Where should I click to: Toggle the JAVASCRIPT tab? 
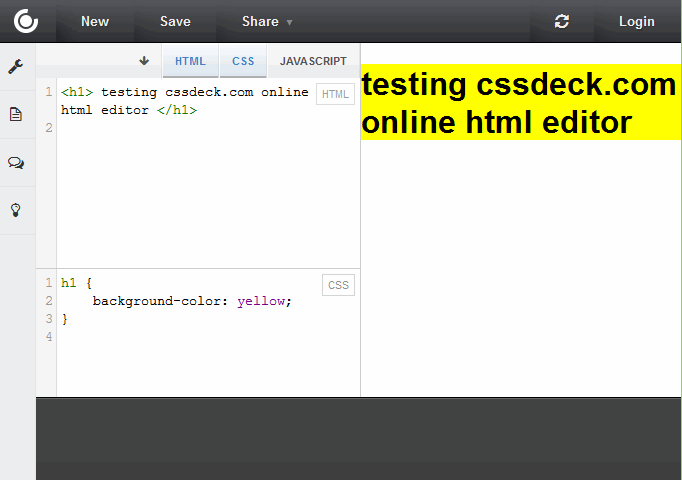pyautogui.click(x=313, y=61)
